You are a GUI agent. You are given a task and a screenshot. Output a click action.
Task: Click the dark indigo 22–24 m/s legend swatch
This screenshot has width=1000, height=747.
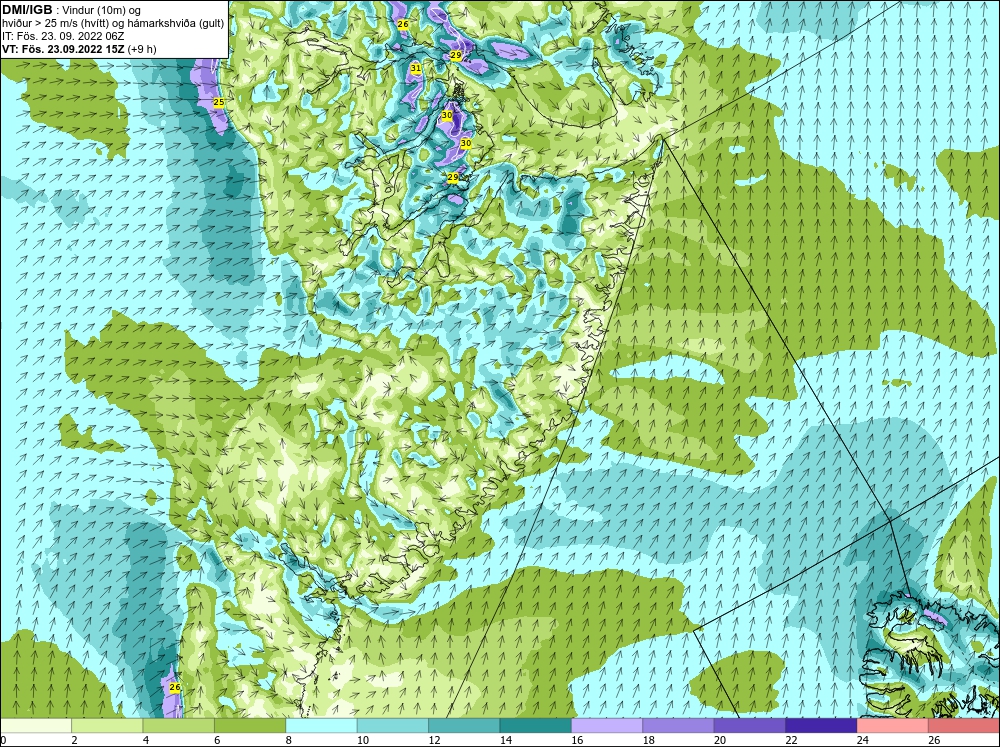(821, 725)
